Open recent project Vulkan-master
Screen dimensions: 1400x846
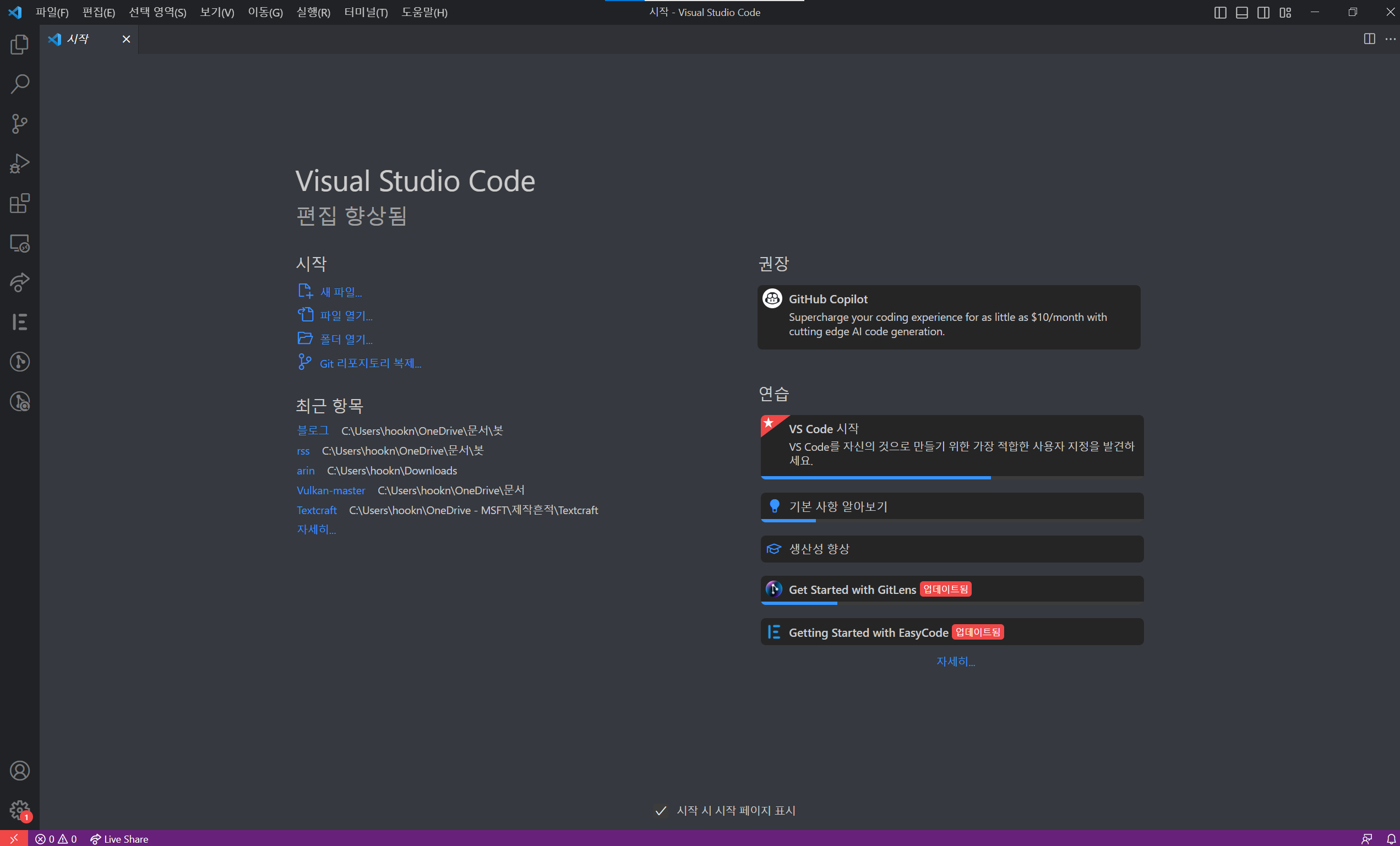[331, 490]
